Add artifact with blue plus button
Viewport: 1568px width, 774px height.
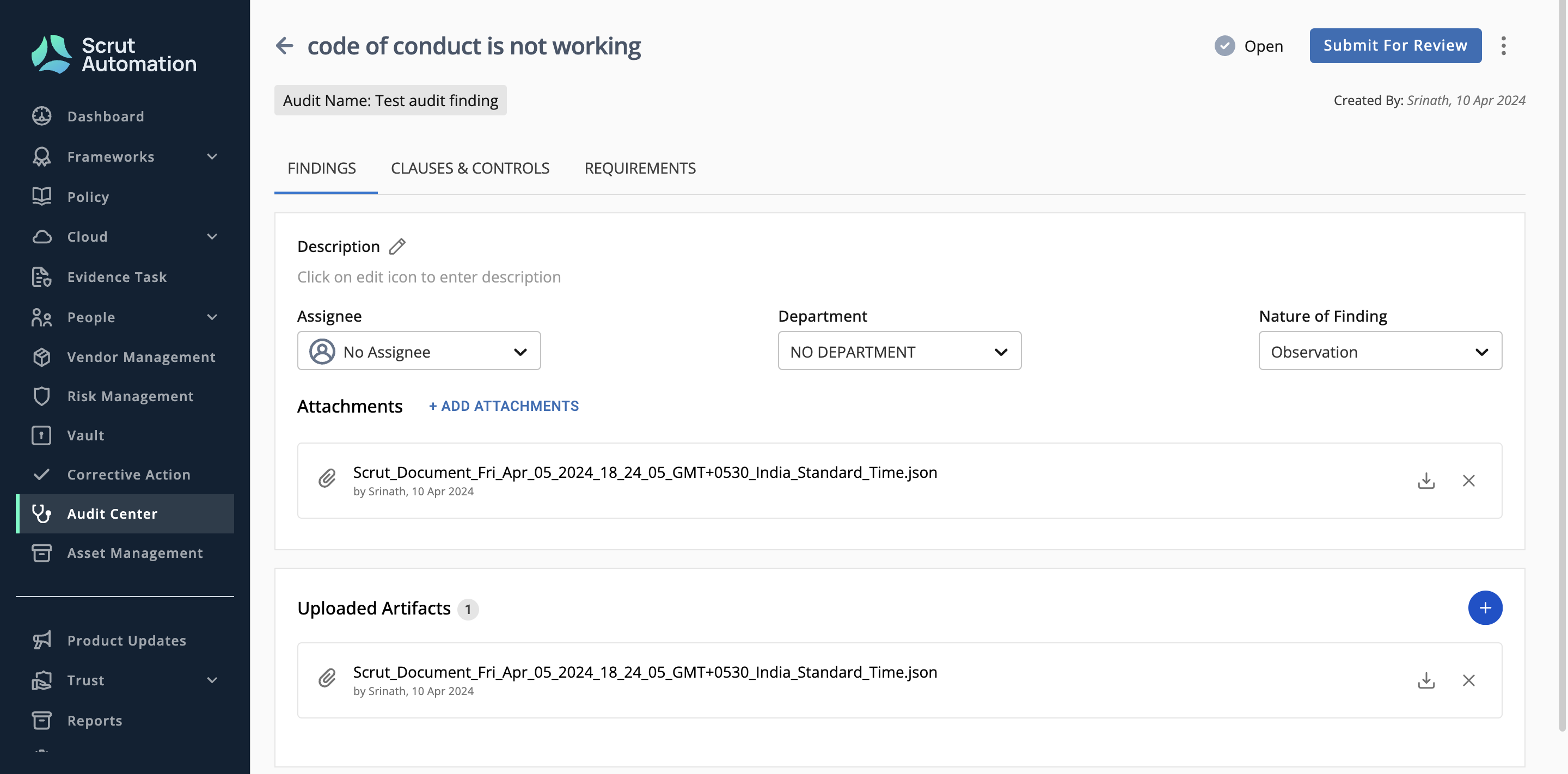coord(1485,607)
